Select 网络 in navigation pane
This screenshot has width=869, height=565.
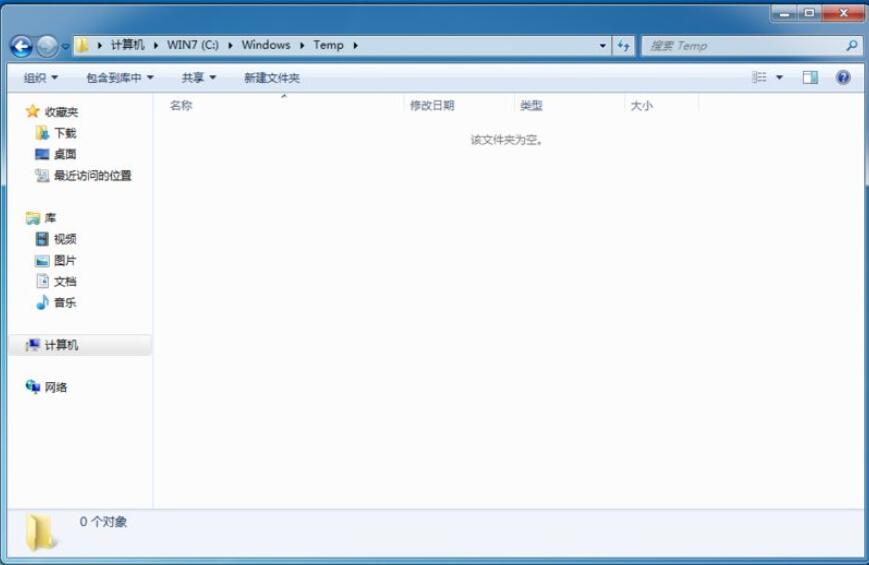tap(55, 387)
